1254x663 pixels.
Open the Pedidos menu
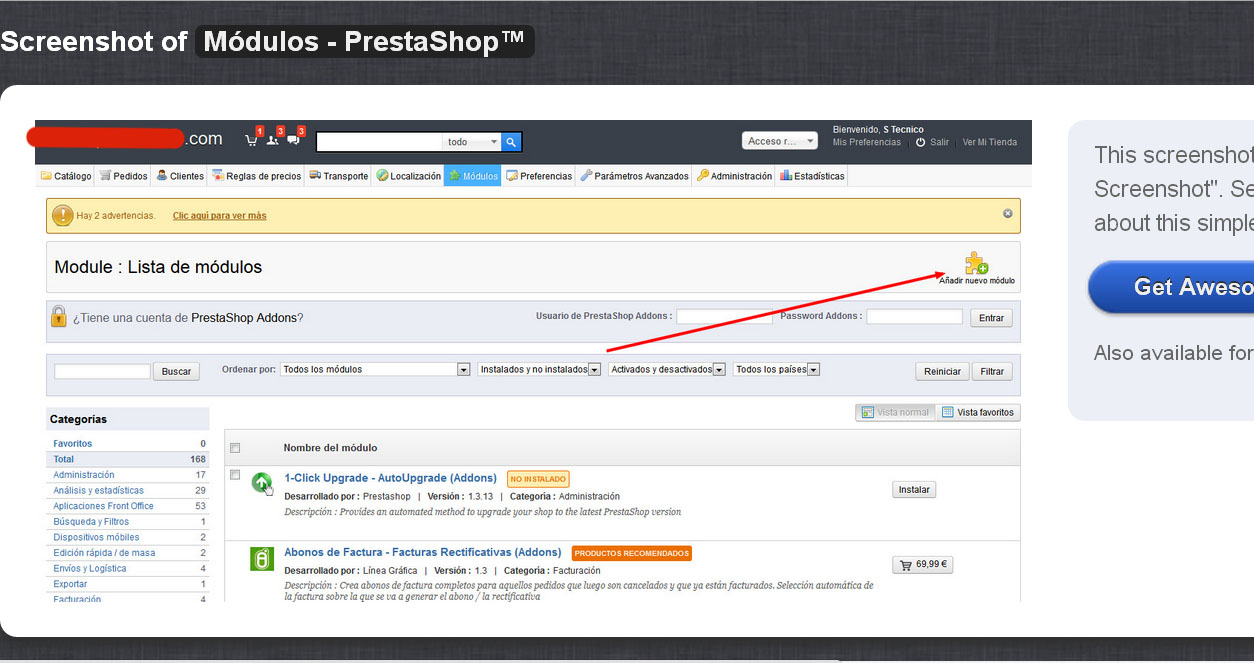[123, 176]
